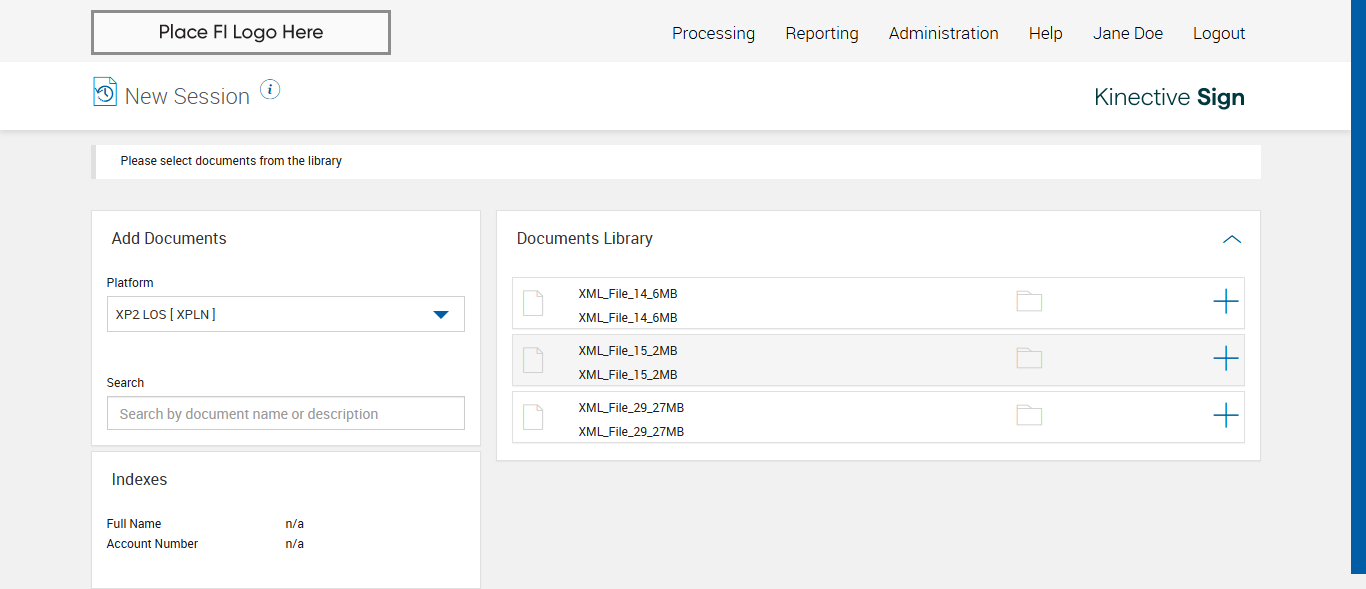The image size is (1366, 589).
Task: Click the document search input field
Action: tap(285, 414)
